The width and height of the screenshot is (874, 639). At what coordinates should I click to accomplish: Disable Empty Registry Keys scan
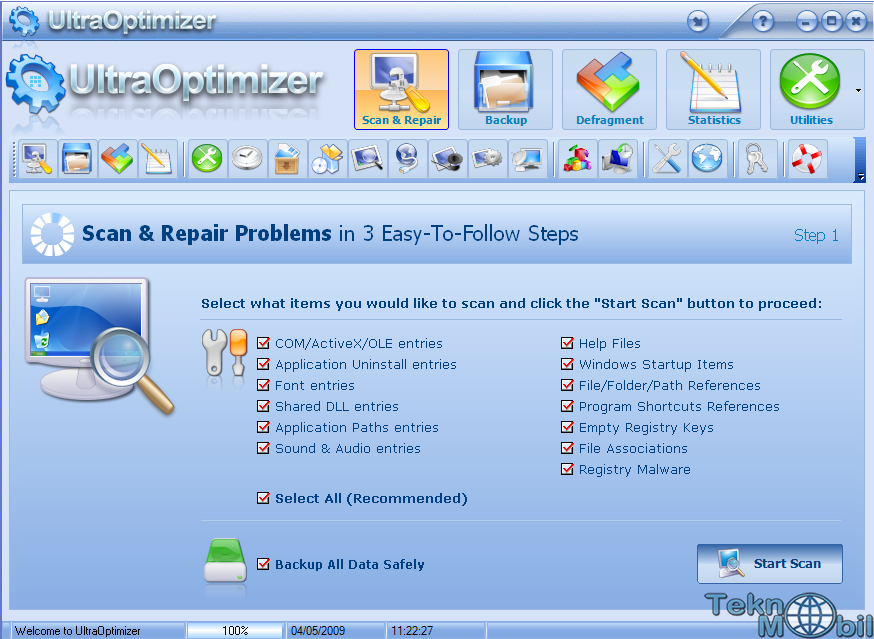pyautogui.click(x=567, y=427)
